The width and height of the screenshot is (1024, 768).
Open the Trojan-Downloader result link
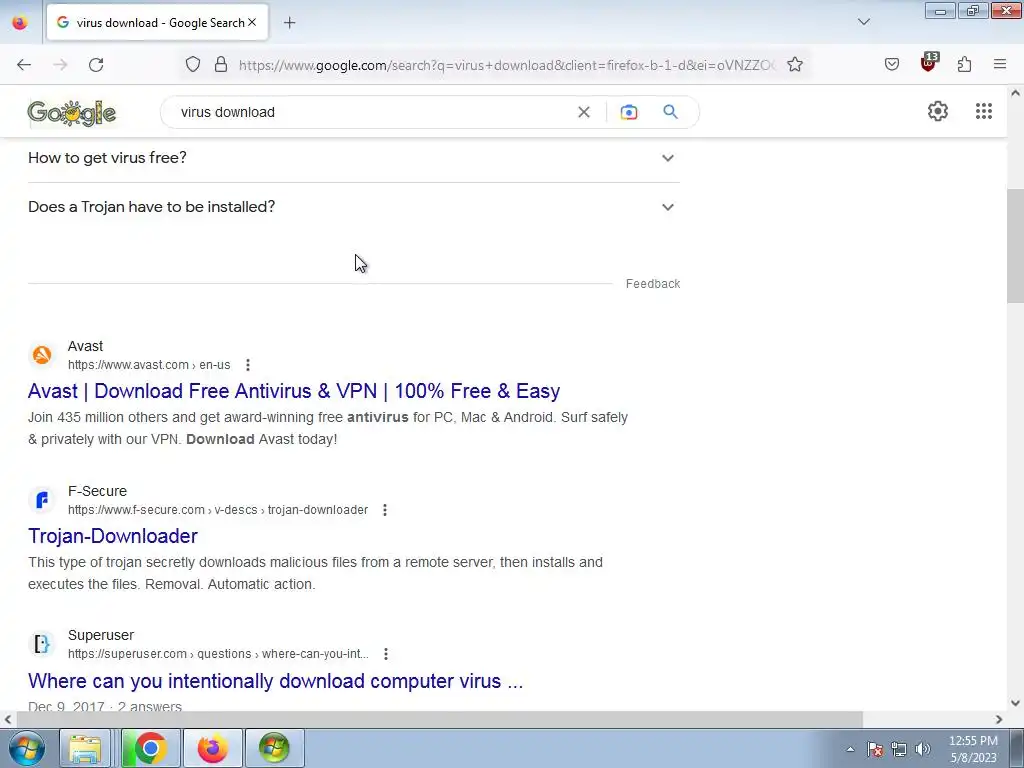tap(113, 536)
